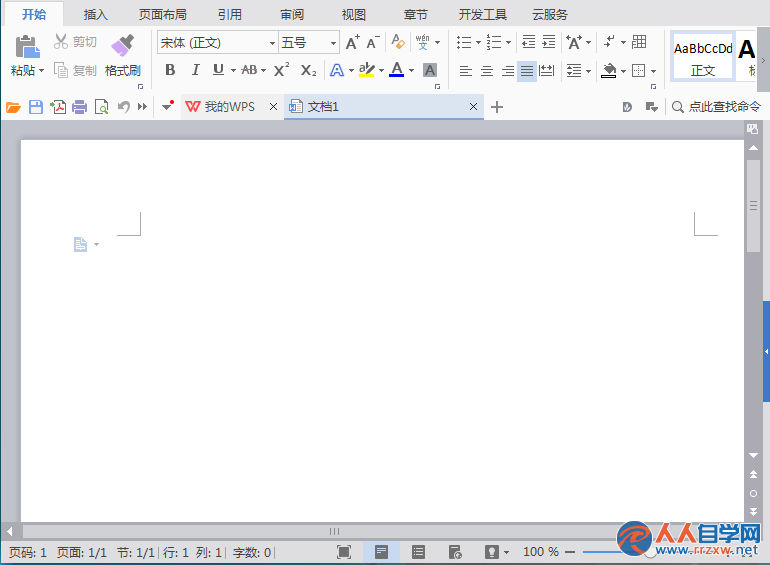Save document with the floppy disk icon
Image resolution: width=770 pixels, height=565 pixels.
(36, 107)
